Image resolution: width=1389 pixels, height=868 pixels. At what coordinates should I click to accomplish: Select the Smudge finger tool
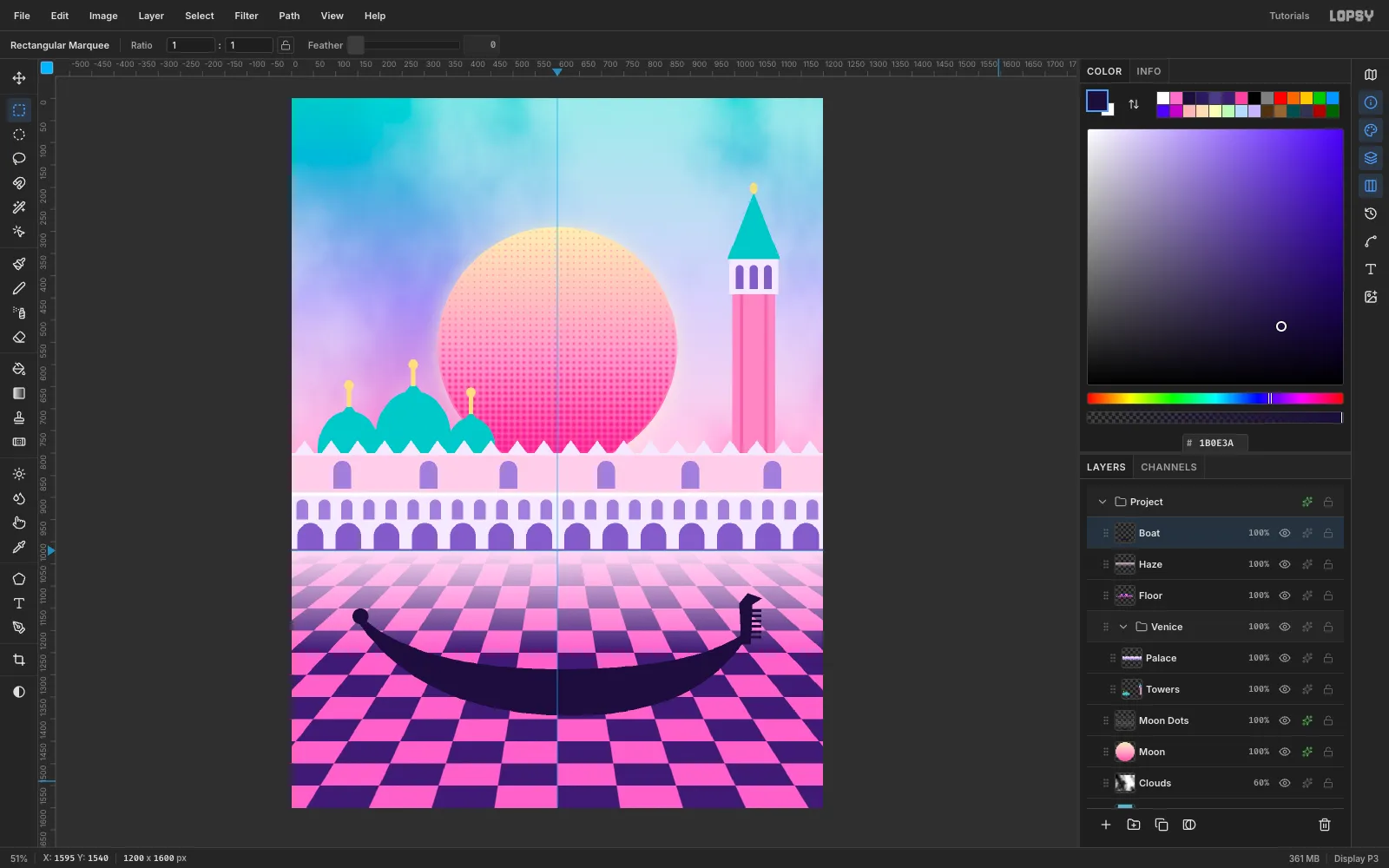[x=19, y=523]
